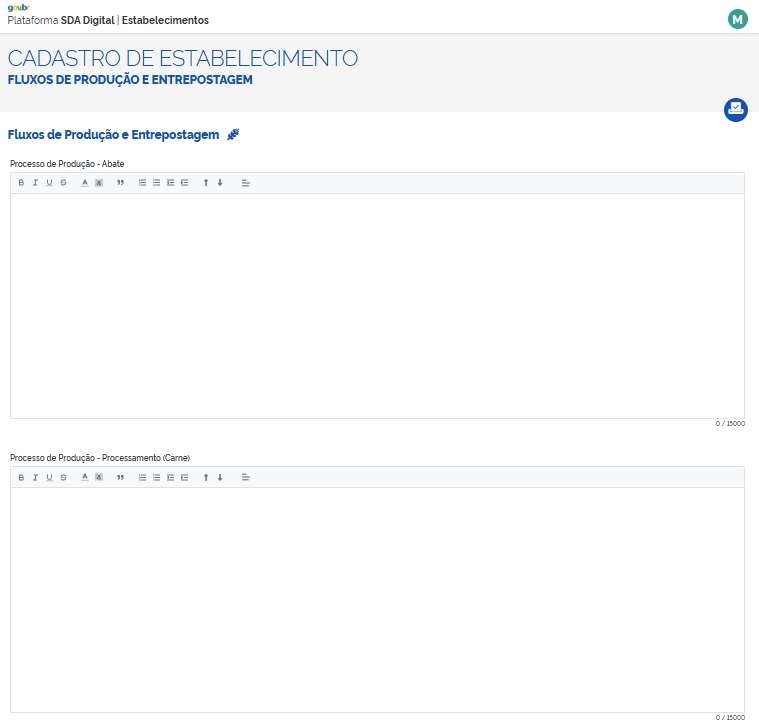The width and height of the screenshot is (759, 720).
Task: Open the user avatar M menu
Action: [x=737, y=19]
